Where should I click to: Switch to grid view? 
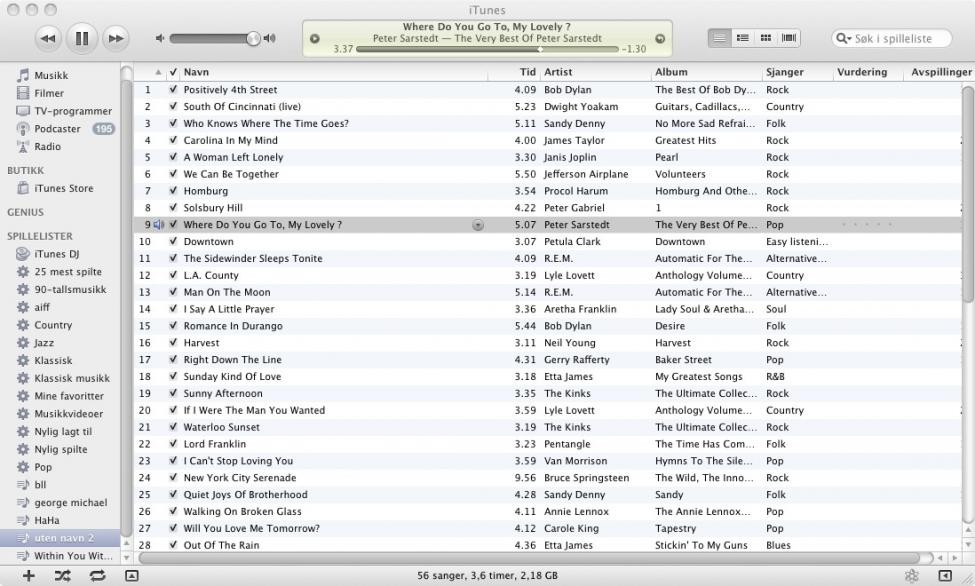765,38
